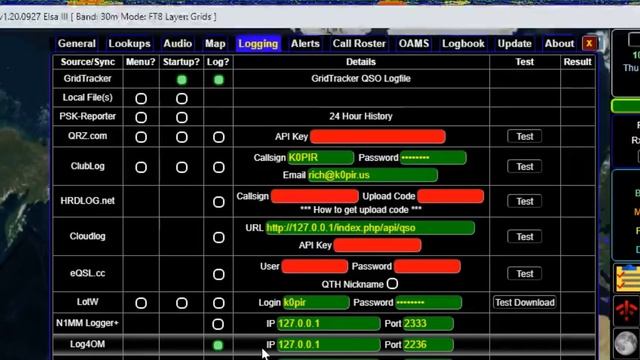This screenshot has height=360, width=640.
Task: Open the How to get upload code link
Action: coord(361,210)
